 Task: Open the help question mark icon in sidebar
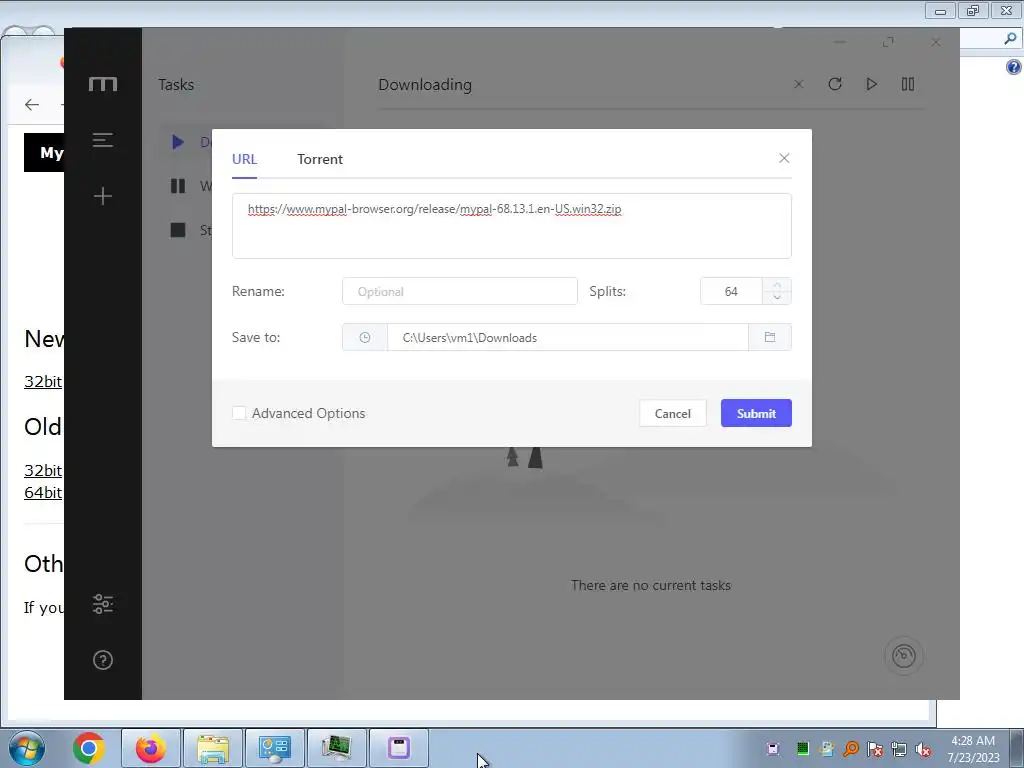point(103,660)
